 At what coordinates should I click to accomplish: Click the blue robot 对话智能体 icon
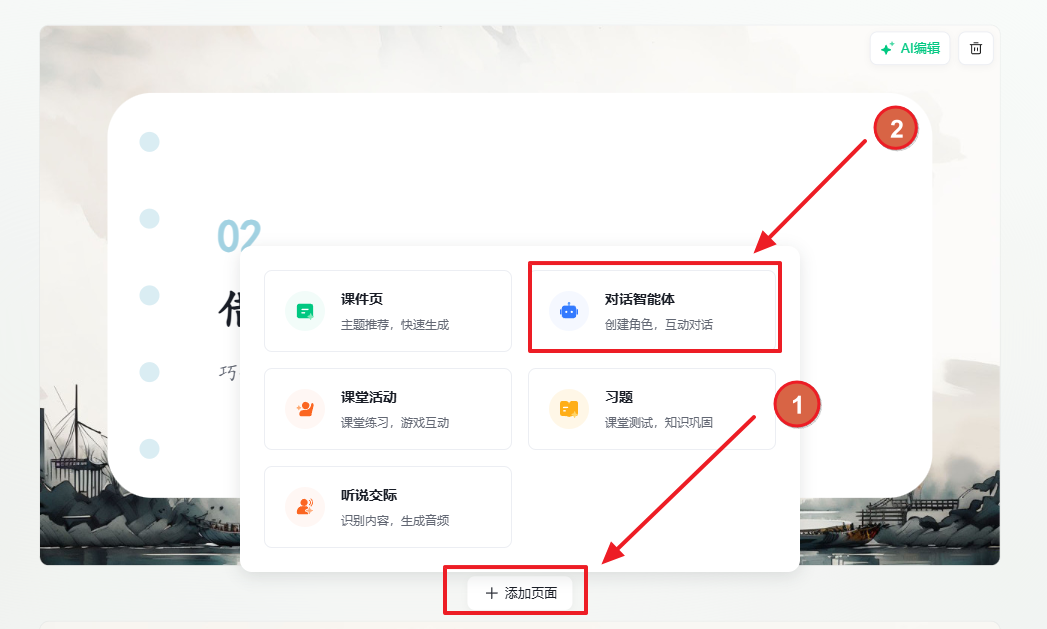click(568, 310)
